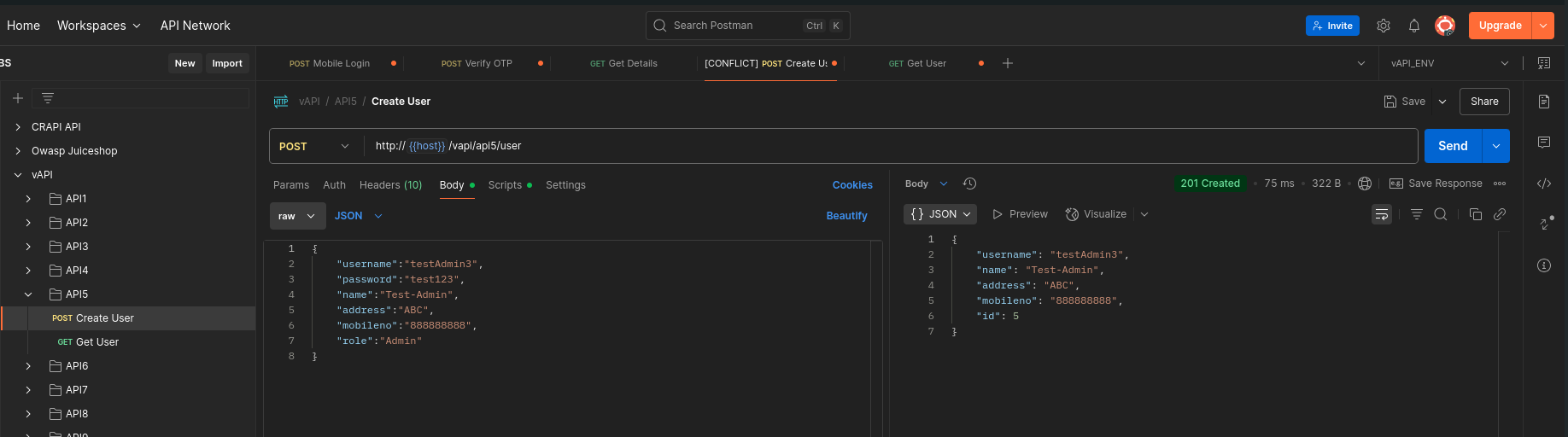Add a new request tab

click(1008, 63)
